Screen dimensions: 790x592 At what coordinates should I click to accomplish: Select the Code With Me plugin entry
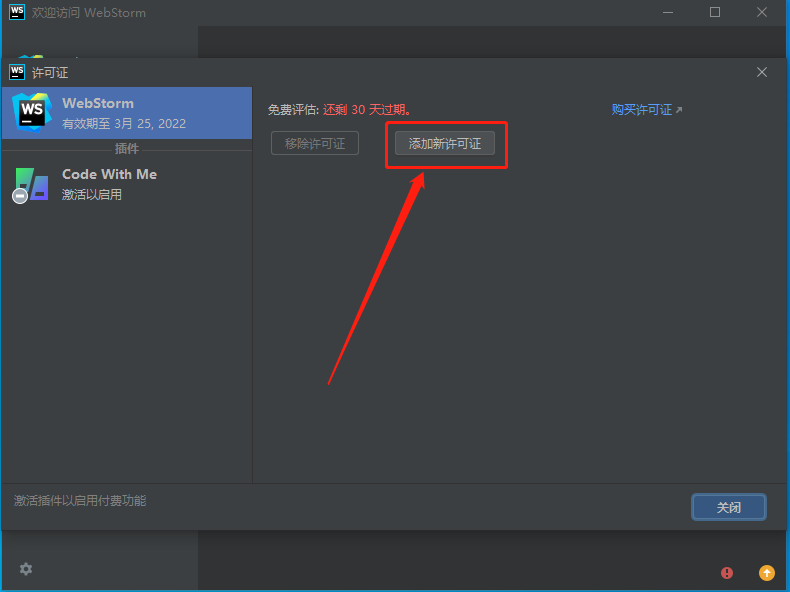(x=127, y=184)
